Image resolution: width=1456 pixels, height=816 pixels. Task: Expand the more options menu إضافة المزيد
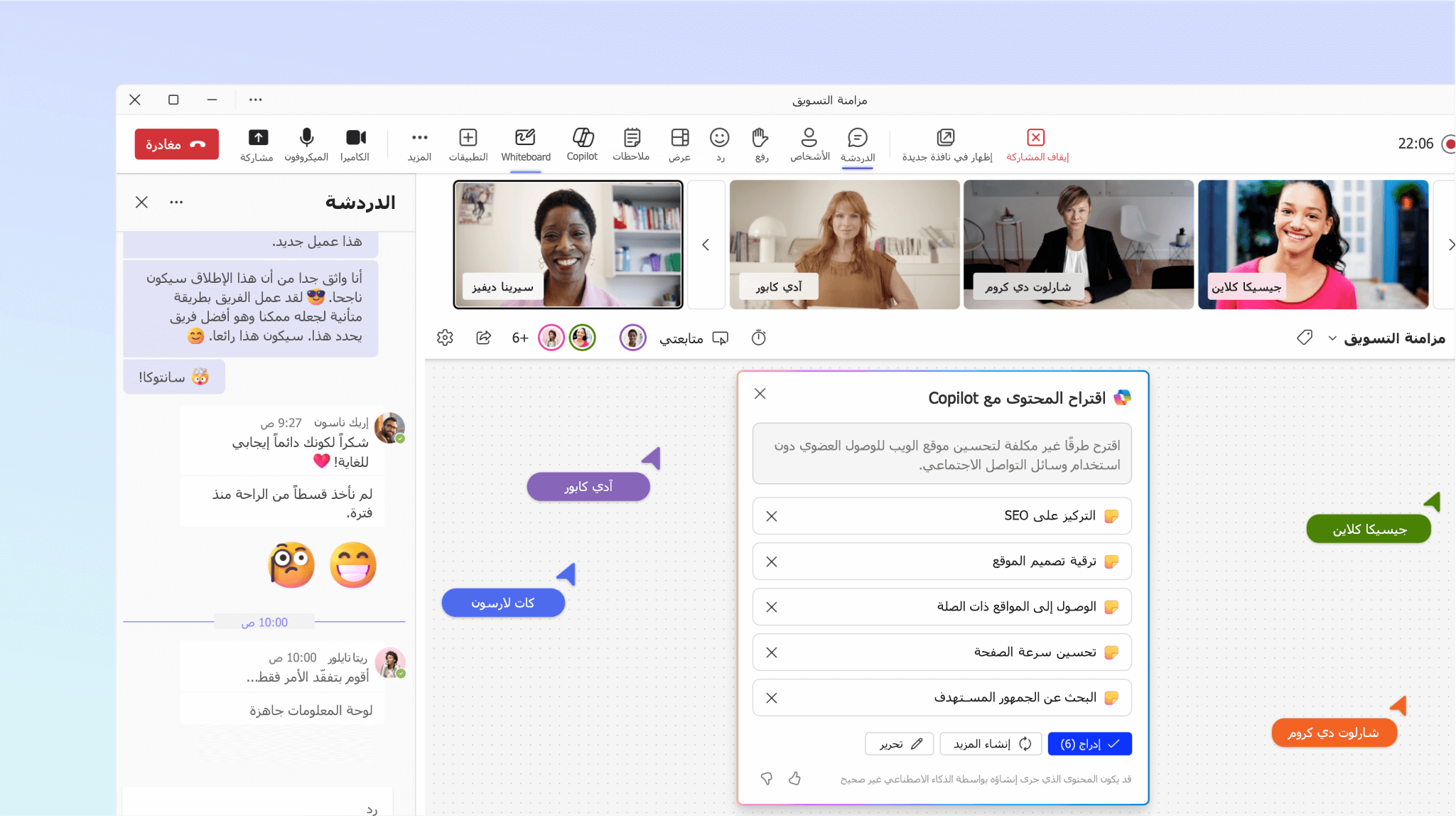click(x=419, y=144)
